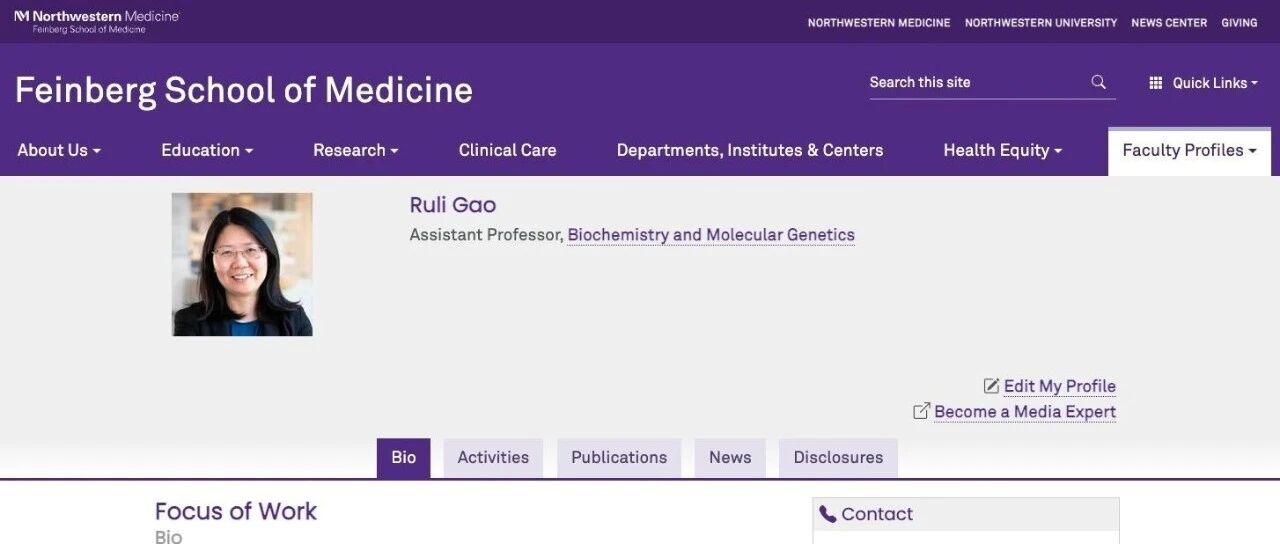
Task: Open the About Us dropdown menu
Action: [59, 150]
